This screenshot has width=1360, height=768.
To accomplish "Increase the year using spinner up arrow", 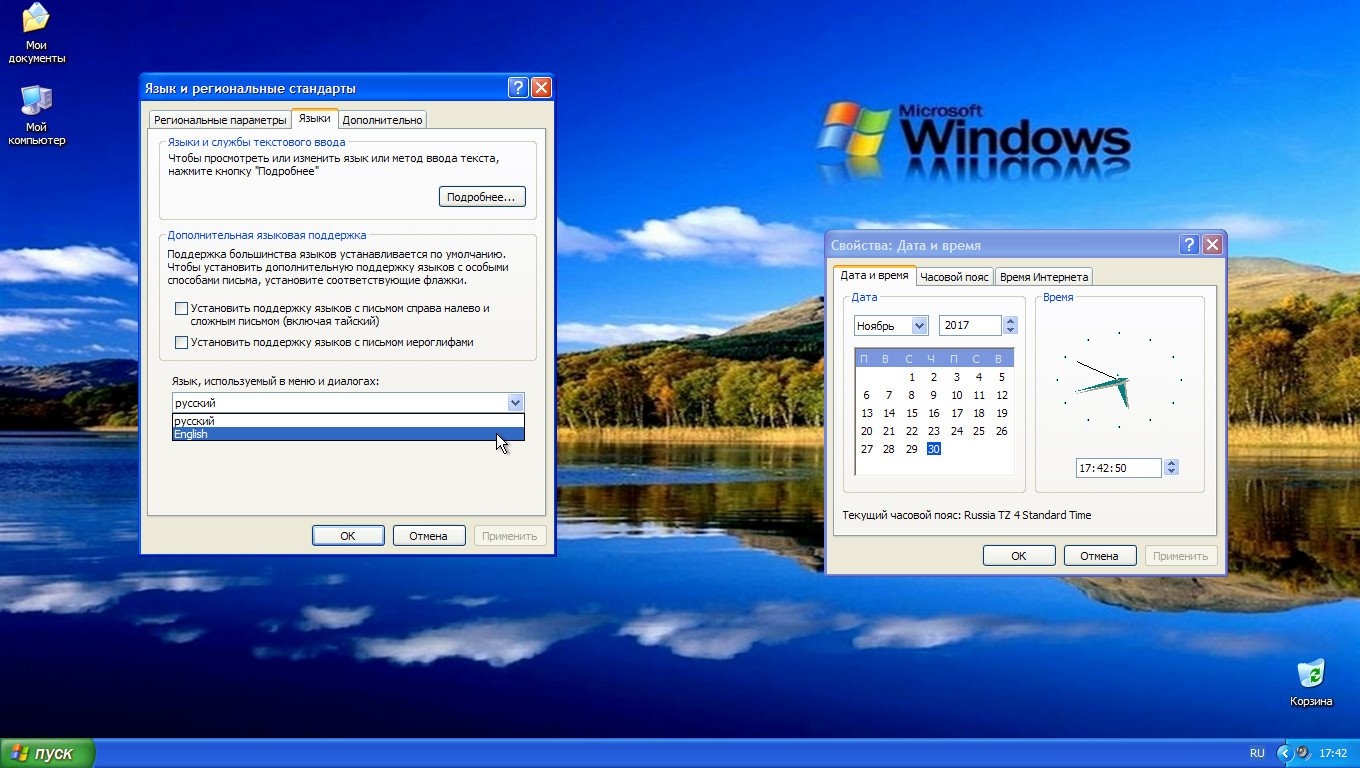I will point(1010,321).
